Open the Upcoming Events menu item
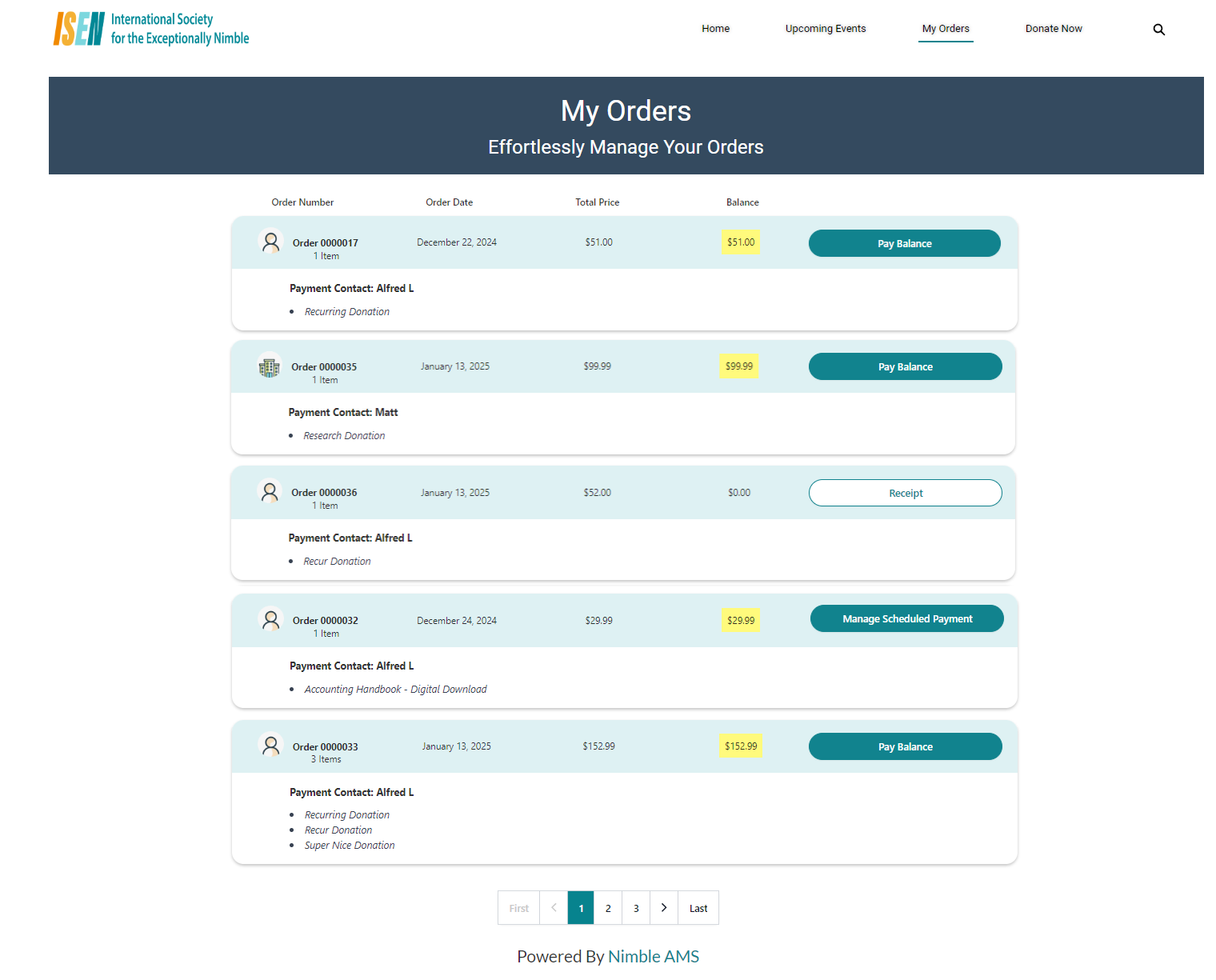 click(825, 29)
